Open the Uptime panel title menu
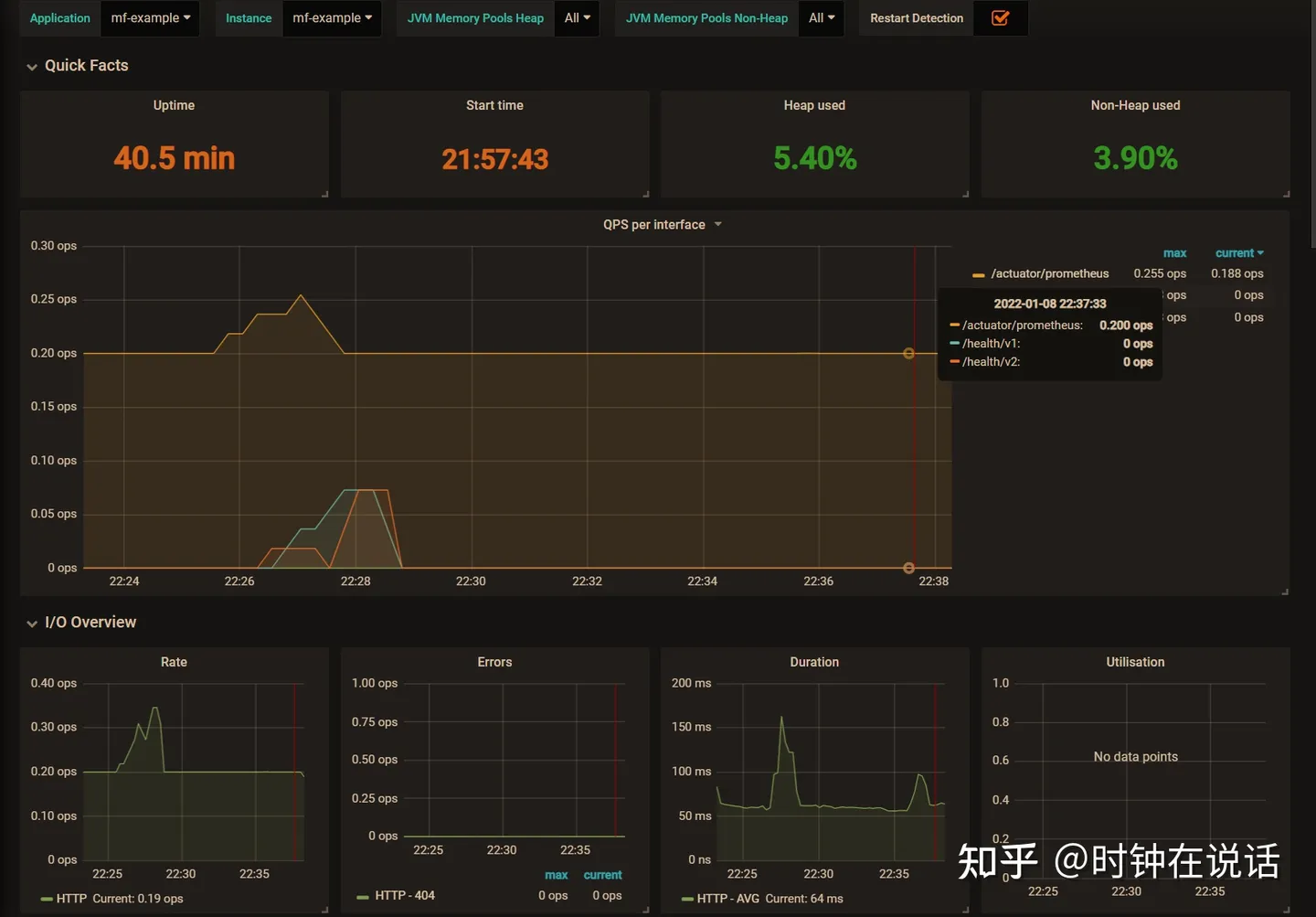The height and width of the screenshot is (917, 1316). click(174, 106)
